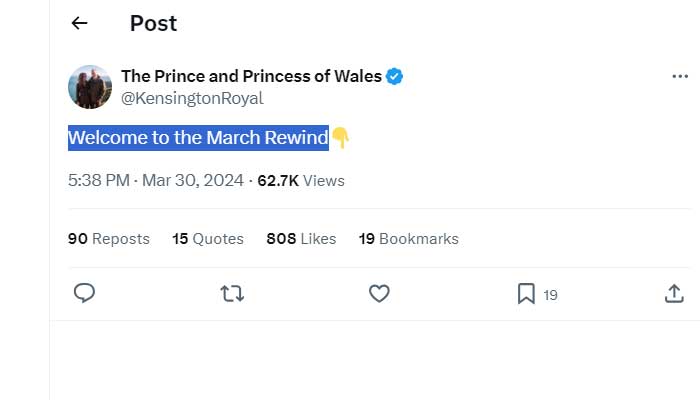
Task: Show the 15 Quotes list
Action: 208,239
